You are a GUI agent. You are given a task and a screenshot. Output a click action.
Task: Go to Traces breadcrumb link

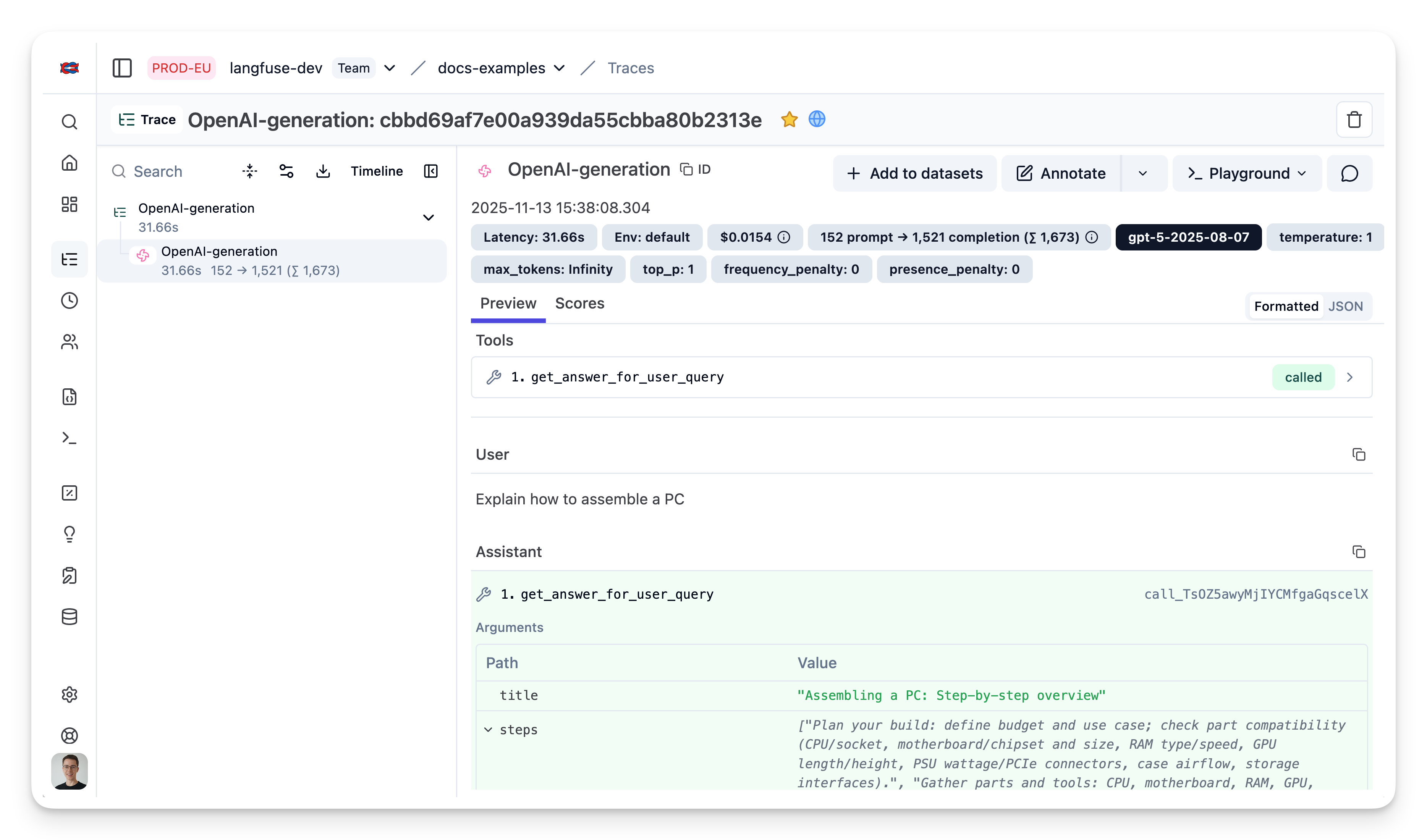630,68
